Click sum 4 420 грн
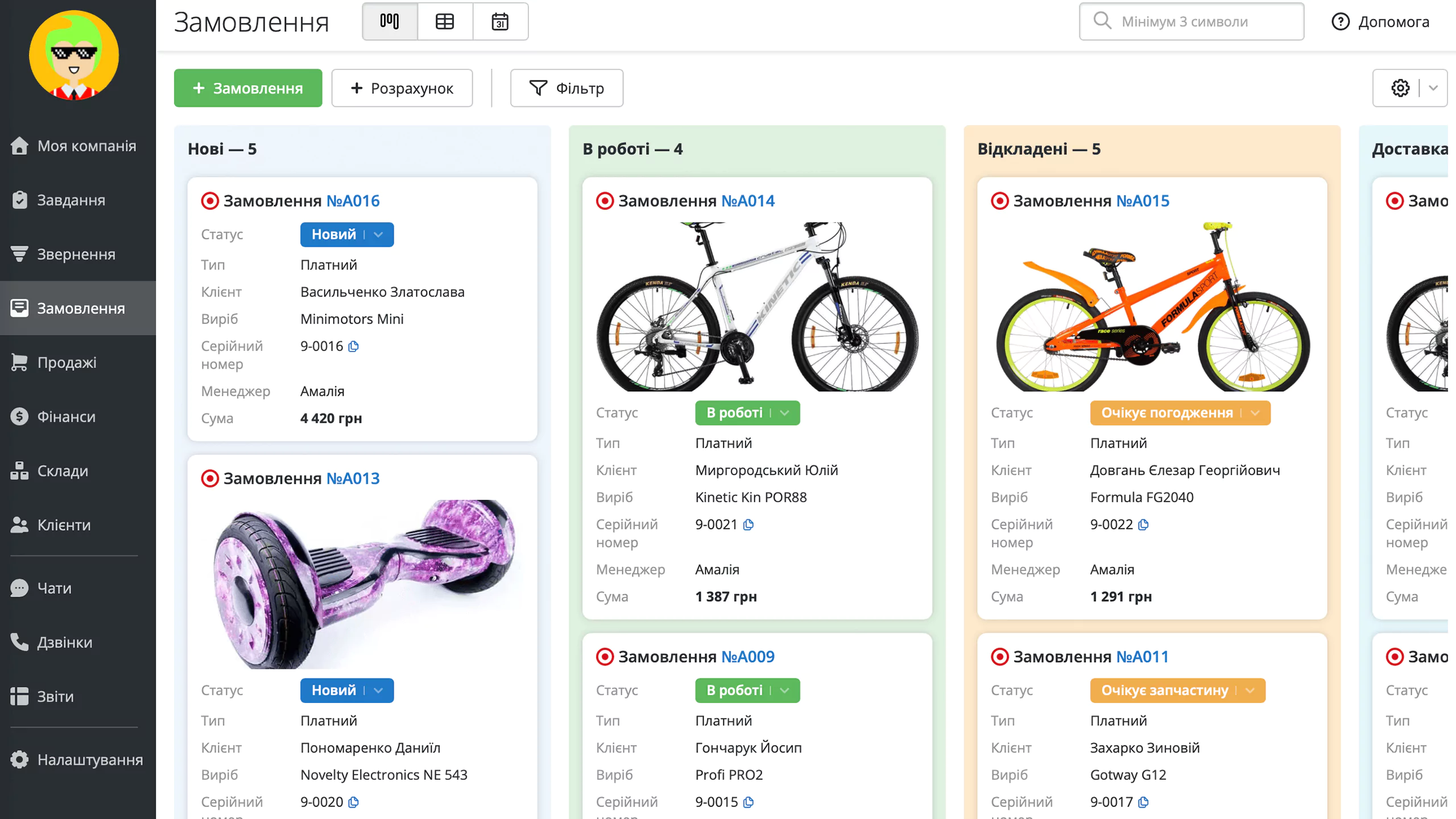This screenshot has height=819, width=1456. point(331,418)
